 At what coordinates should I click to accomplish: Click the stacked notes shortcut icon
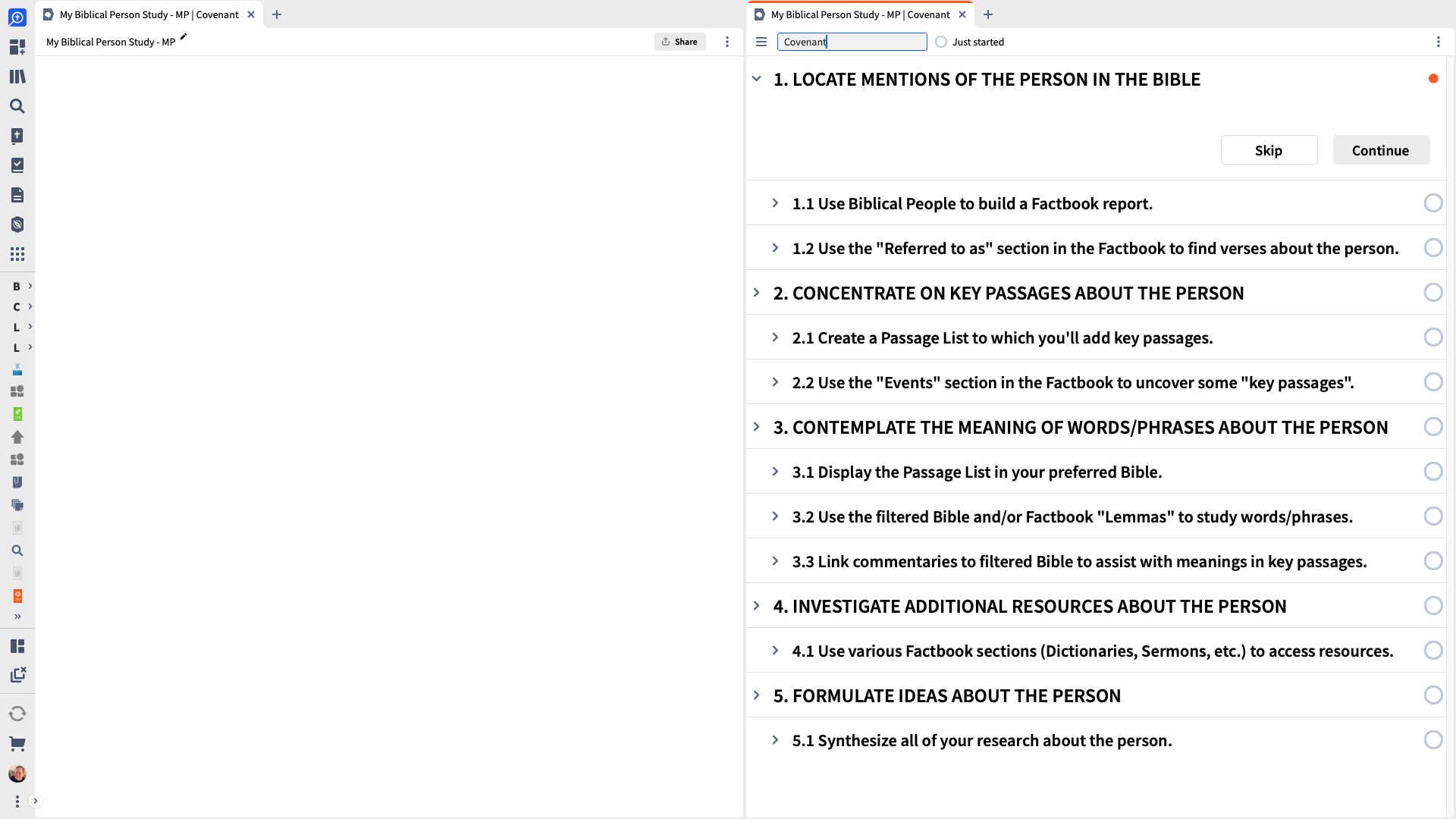[17, 505]
